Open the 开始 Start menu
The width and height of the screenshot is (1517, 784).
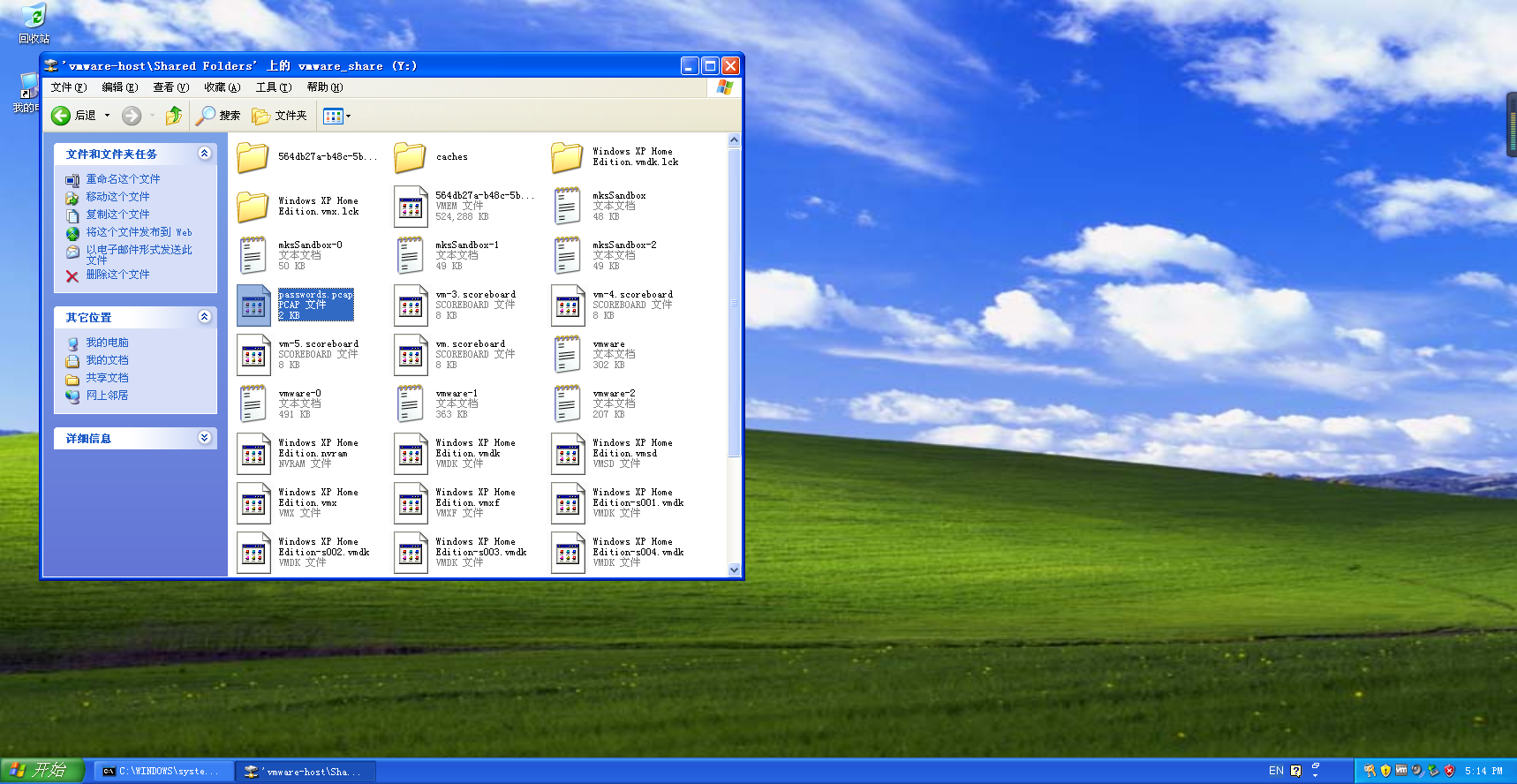point(42,771)
